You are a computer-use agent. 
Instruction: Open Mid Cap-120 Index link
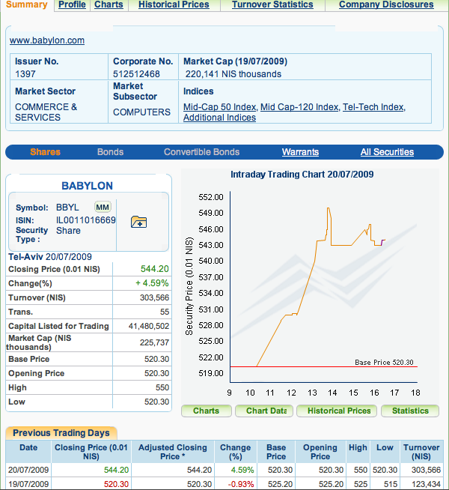299,107
